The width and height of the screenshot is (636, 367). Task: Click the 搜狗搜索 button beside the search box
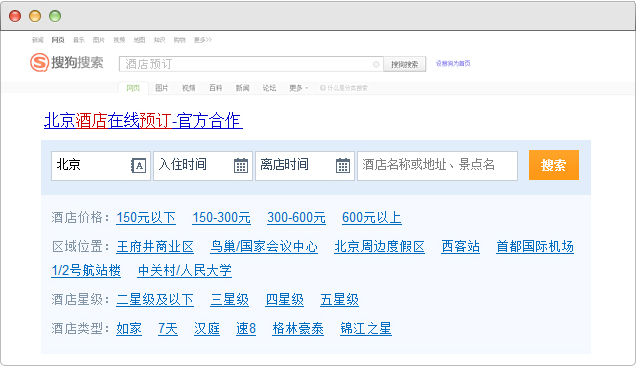coord(404,64)
